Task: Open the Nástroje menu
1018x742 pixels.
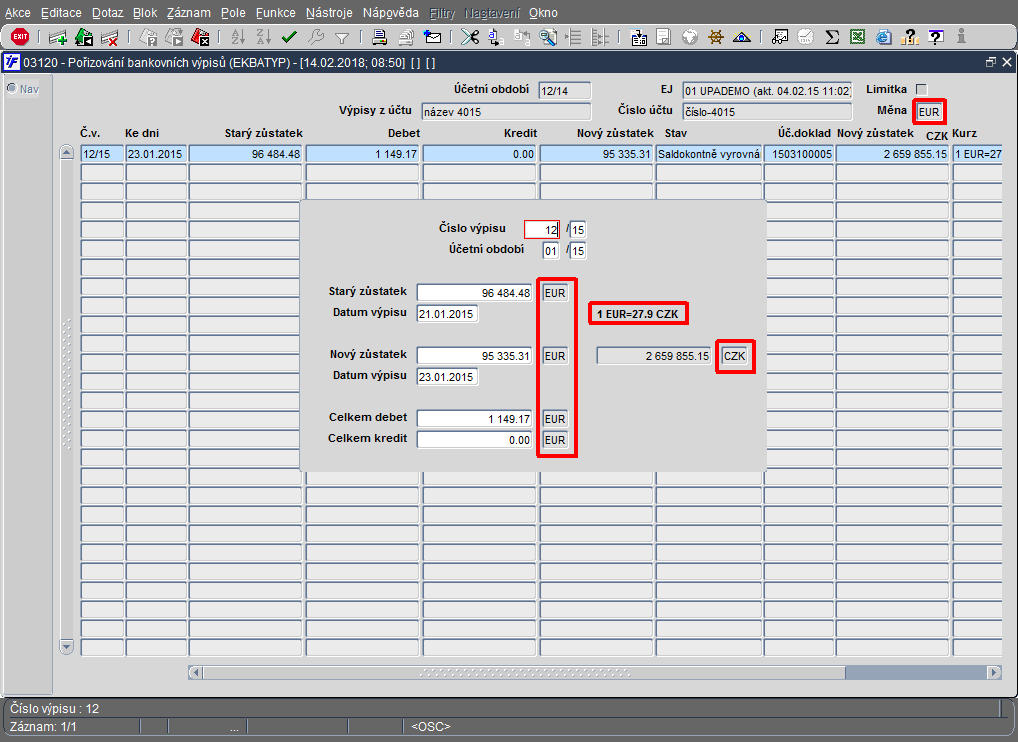Action: coord(329,12)
